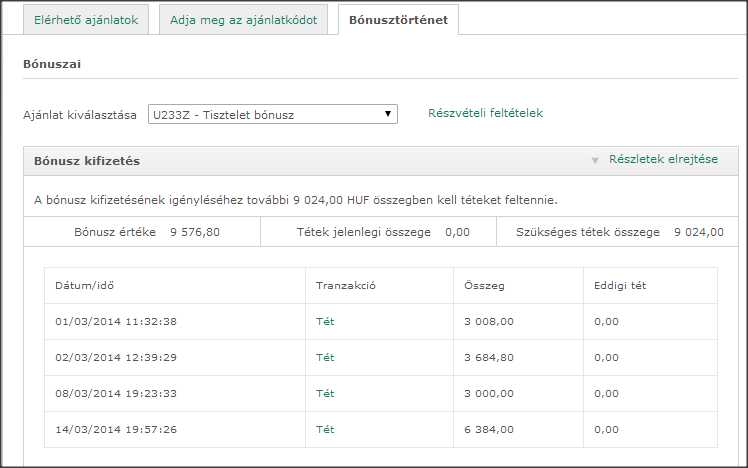Switch to Adja meg az ajánlatkódot tab
The height and width of the screenshot is (468, 748).
tap(243, 20)
